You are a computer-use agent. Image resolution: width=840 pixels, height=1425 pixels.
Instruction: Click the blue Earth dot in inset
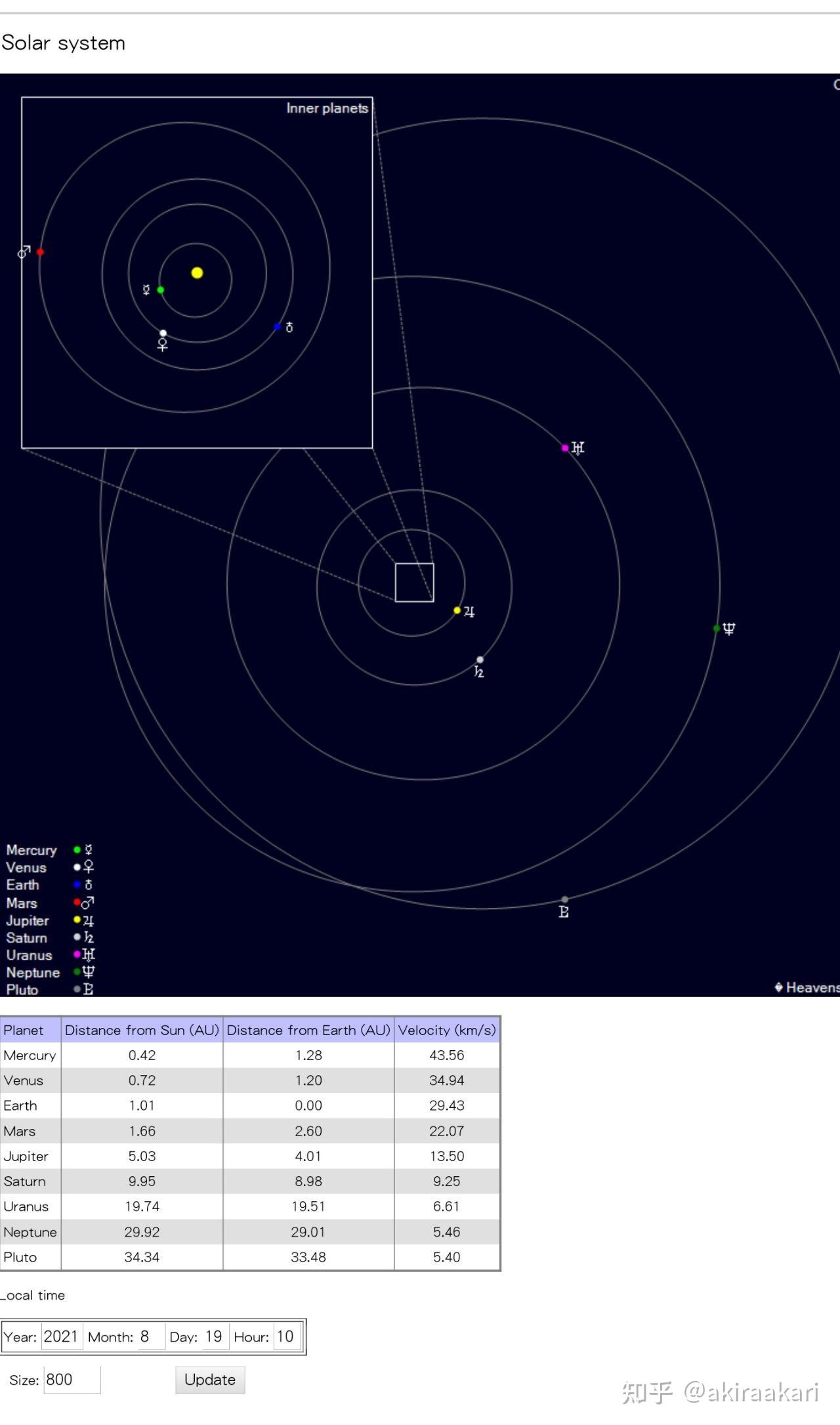[x=278, y=327]
